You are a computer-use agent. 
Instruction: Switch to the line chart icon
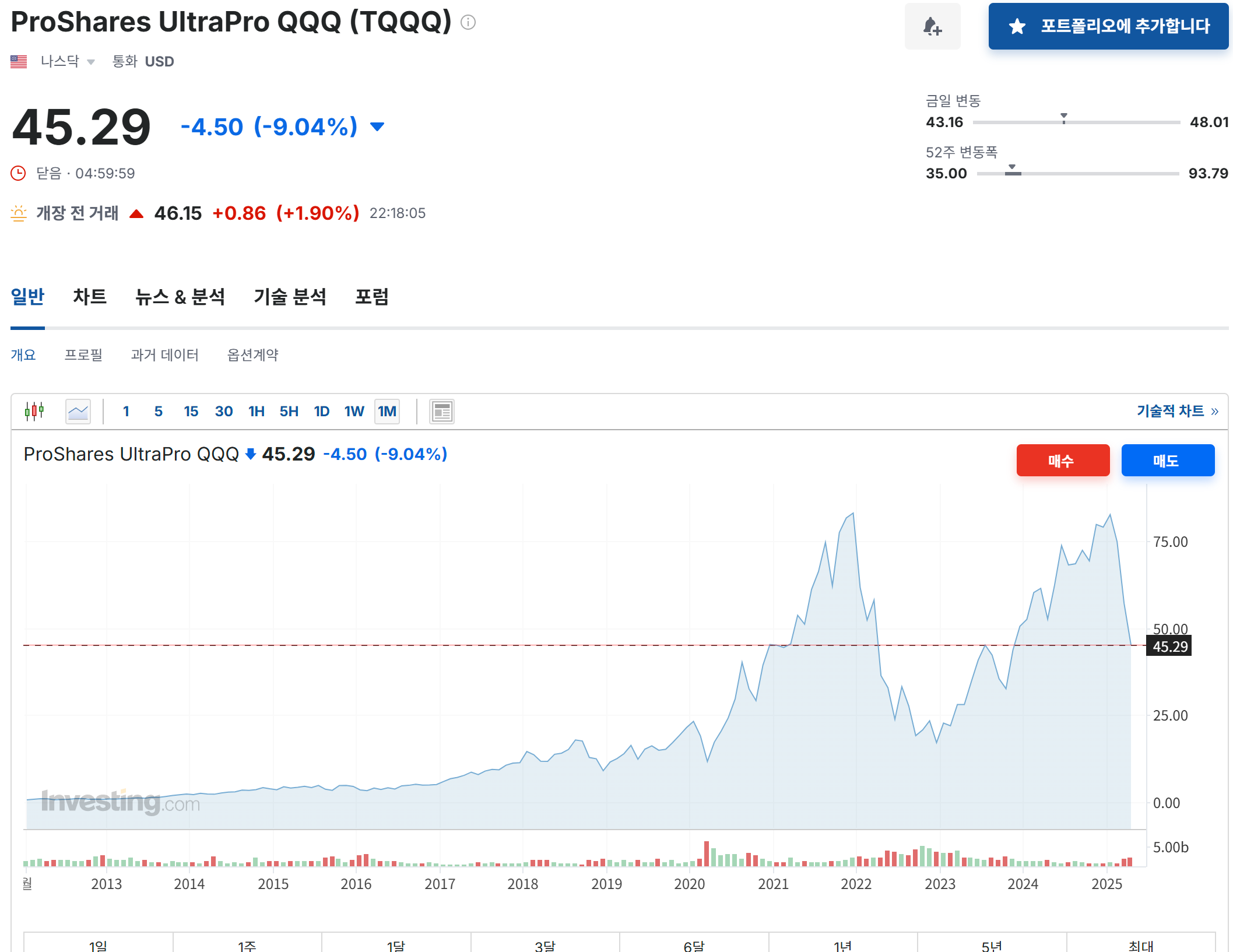(78, 411)
